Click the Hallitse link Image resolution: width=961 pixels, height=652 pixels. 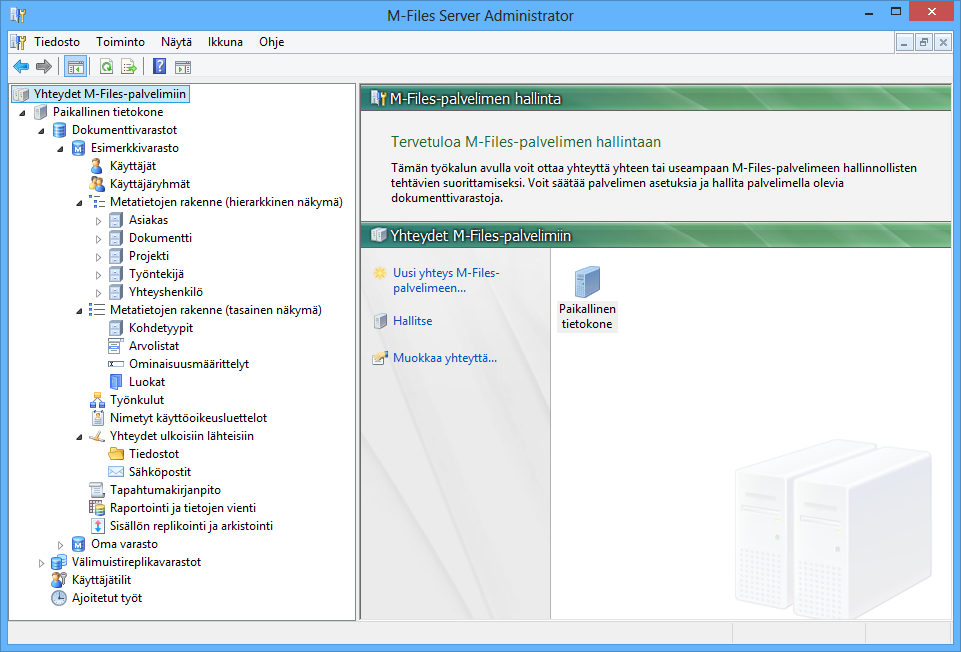click(x=412, y=320)
